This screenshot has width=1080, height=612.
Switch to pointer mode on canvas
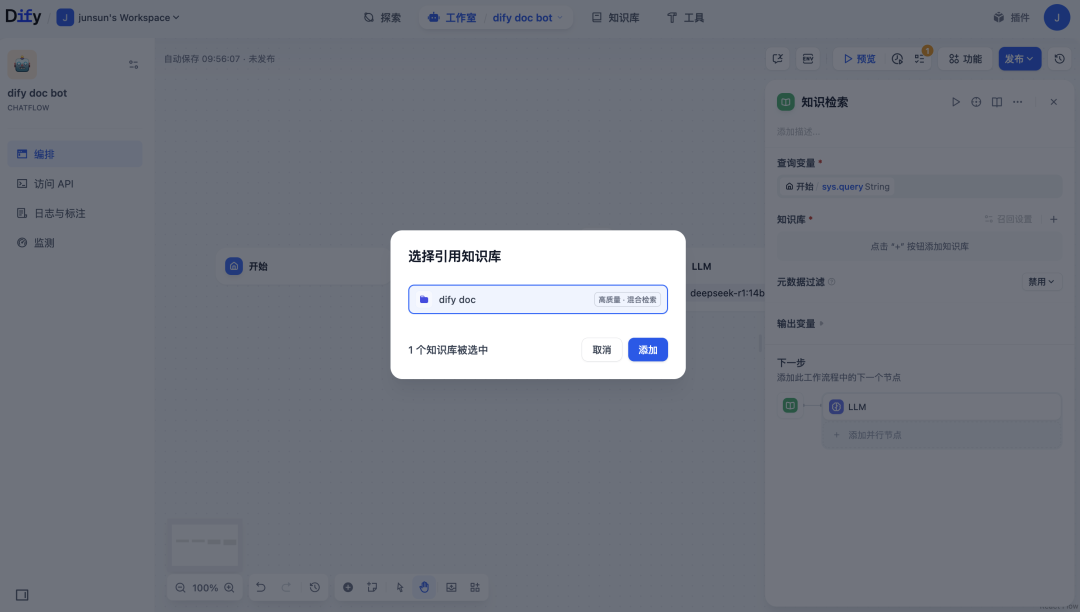401,587
